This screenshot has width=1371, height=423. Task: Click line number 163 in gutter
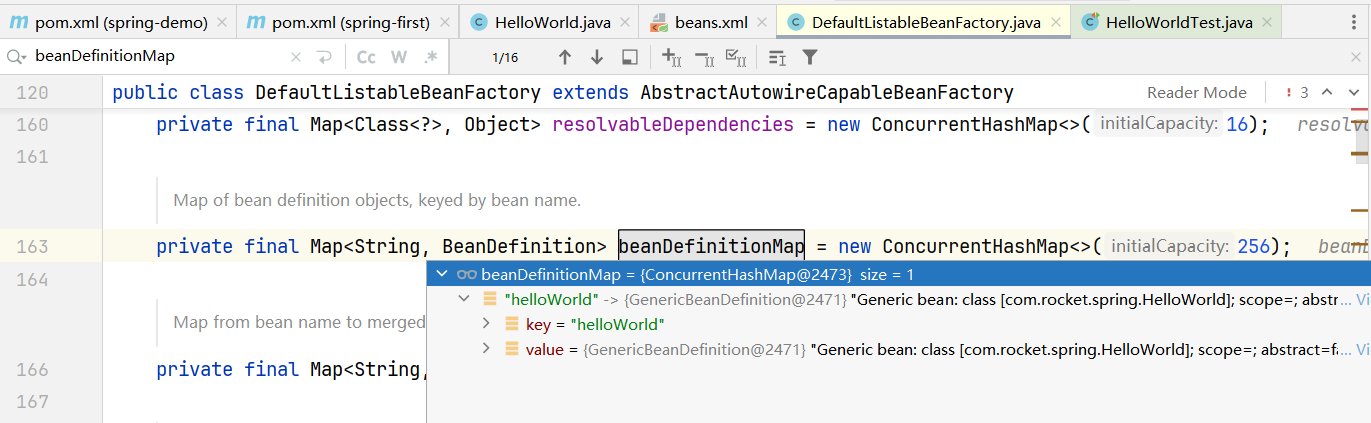33,246
